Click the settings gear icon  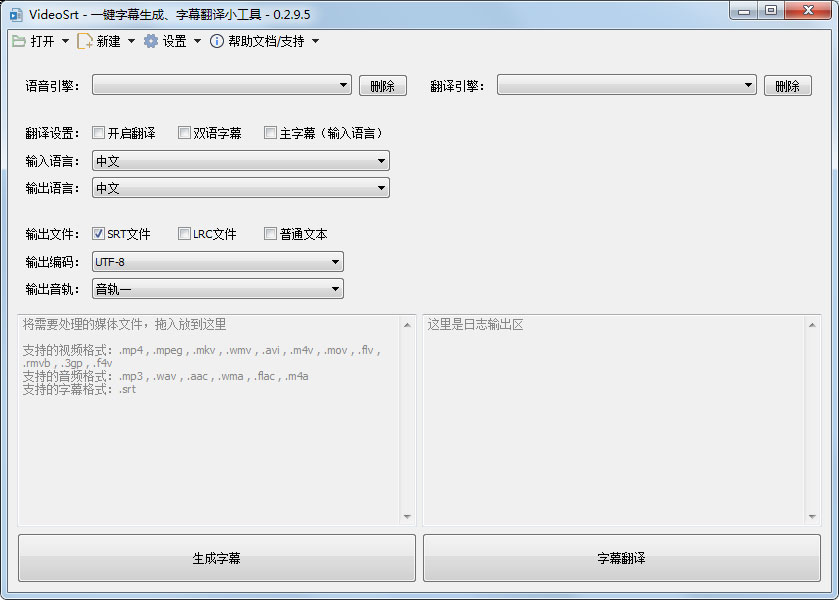coord(151,41)
